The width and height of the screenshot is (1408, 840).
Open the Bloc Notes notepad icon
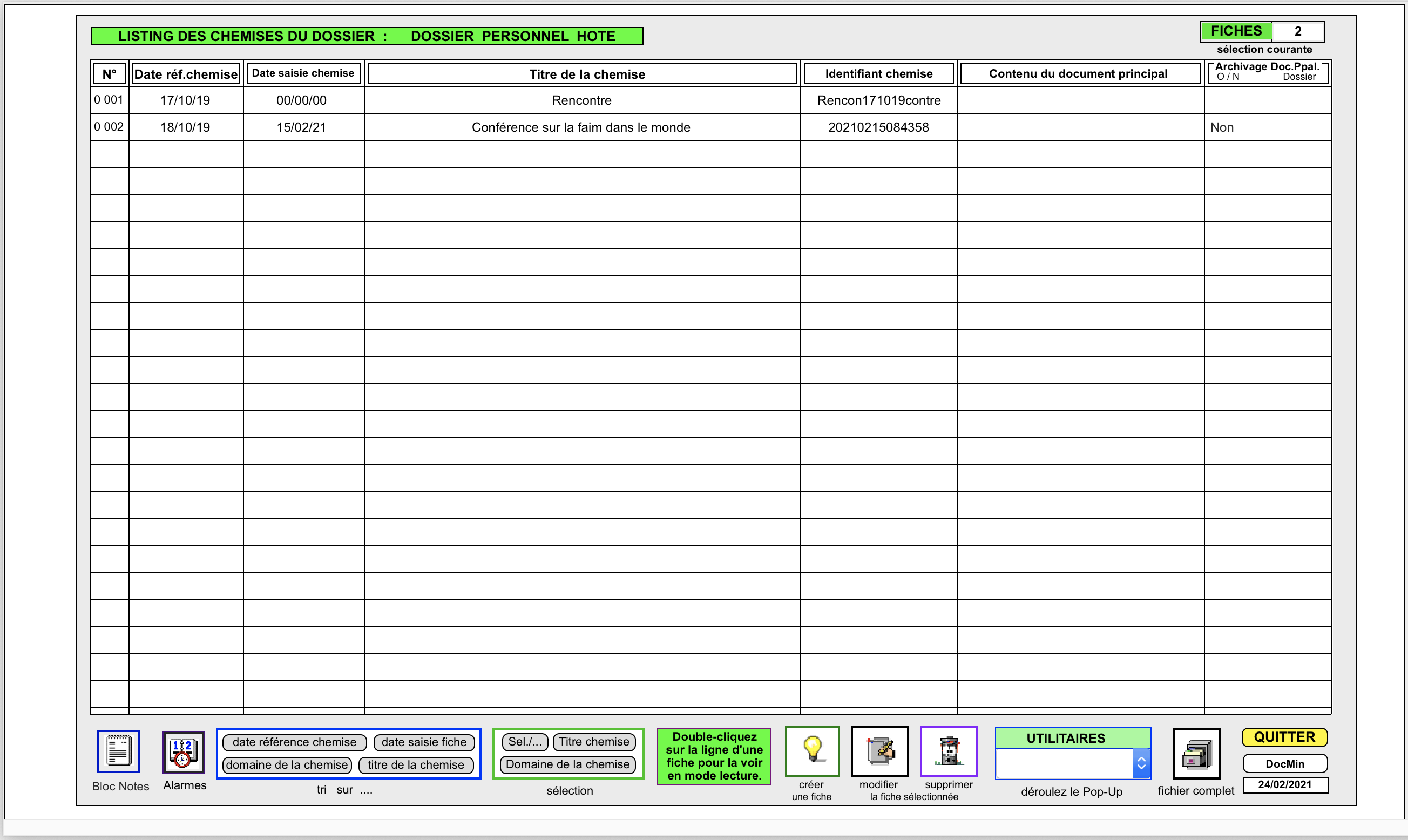coord(118,751)
